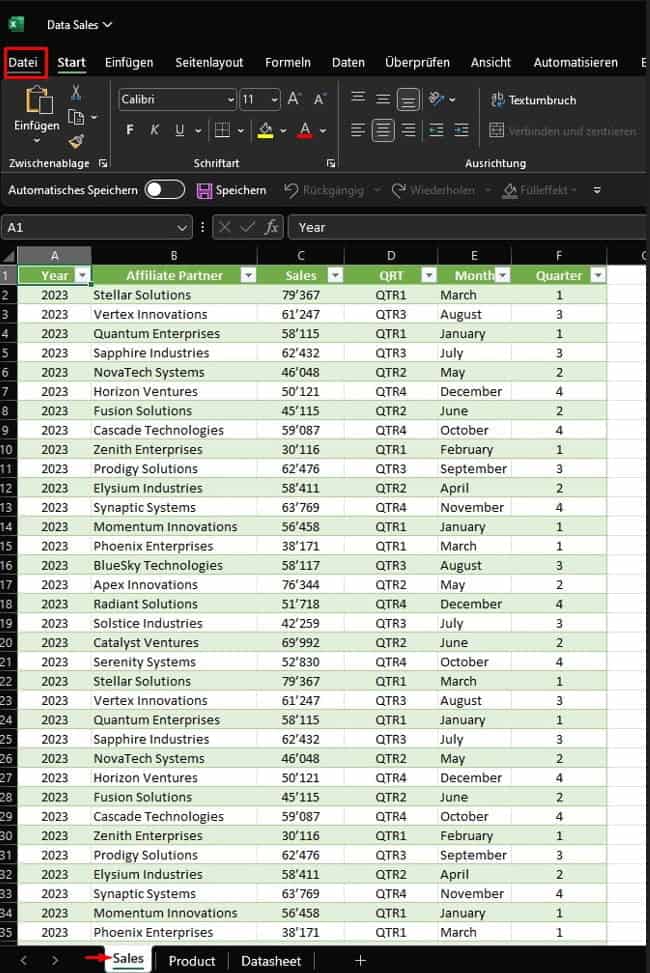
Task: Expand the Calibri font name dropdown
Action: click(x=230, y=99)
